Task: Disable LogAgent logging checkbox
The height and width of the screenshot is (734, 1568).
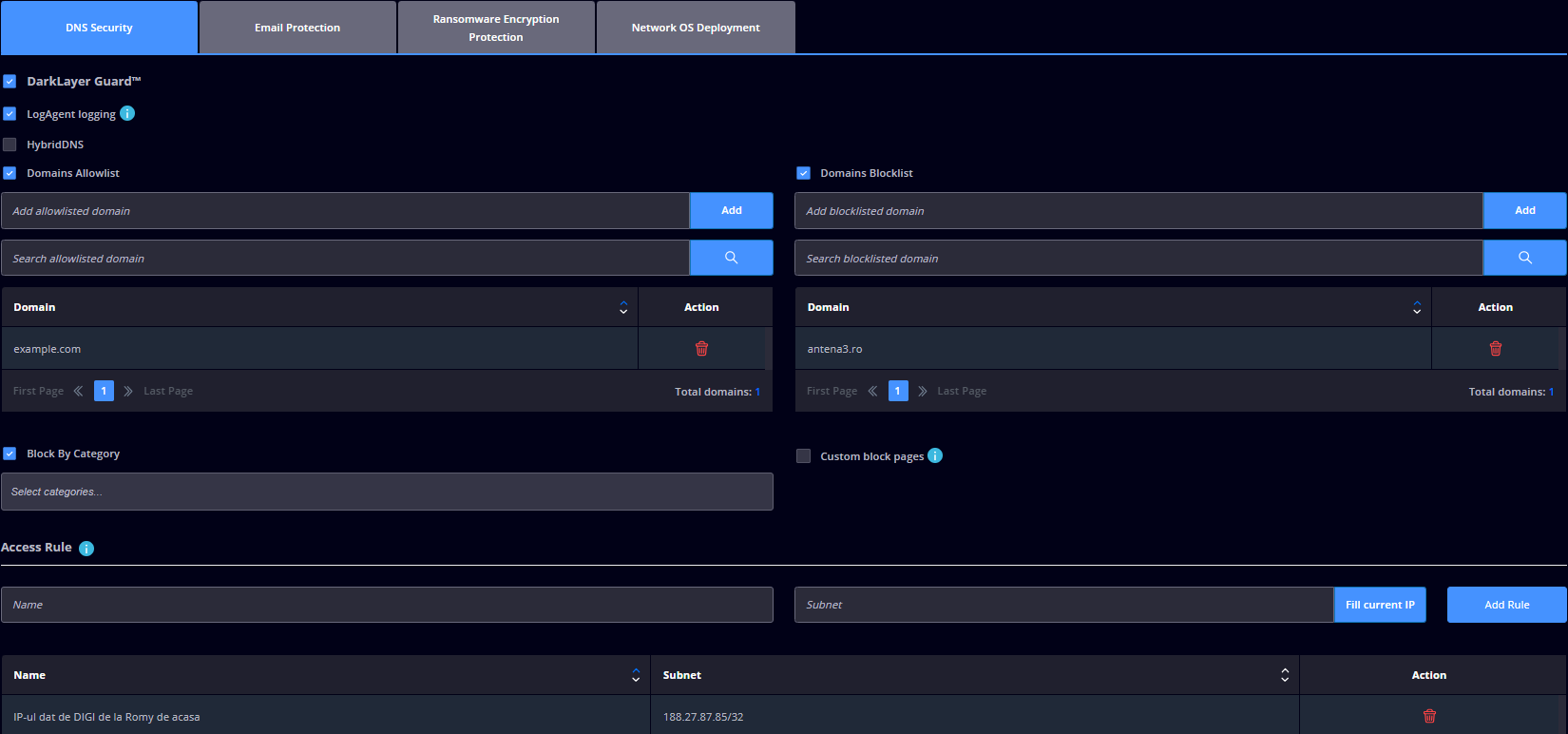Action: (10, 113)
